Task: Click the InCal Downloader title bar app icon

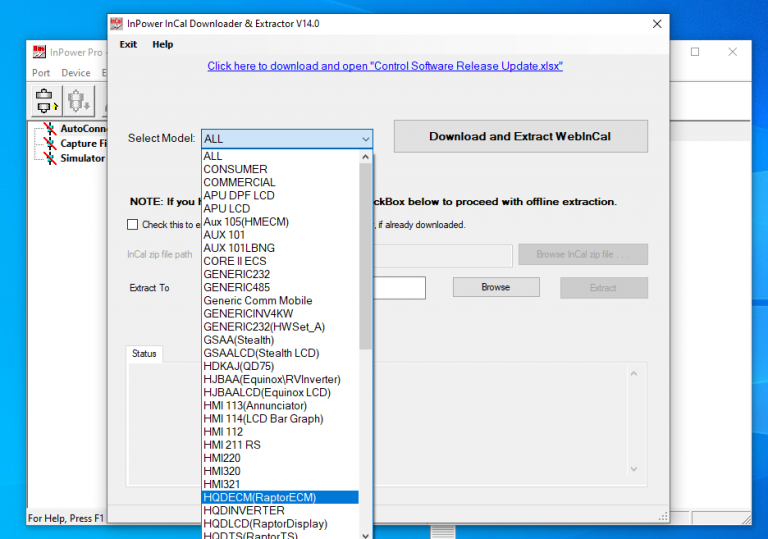Action: click(116, 24)
